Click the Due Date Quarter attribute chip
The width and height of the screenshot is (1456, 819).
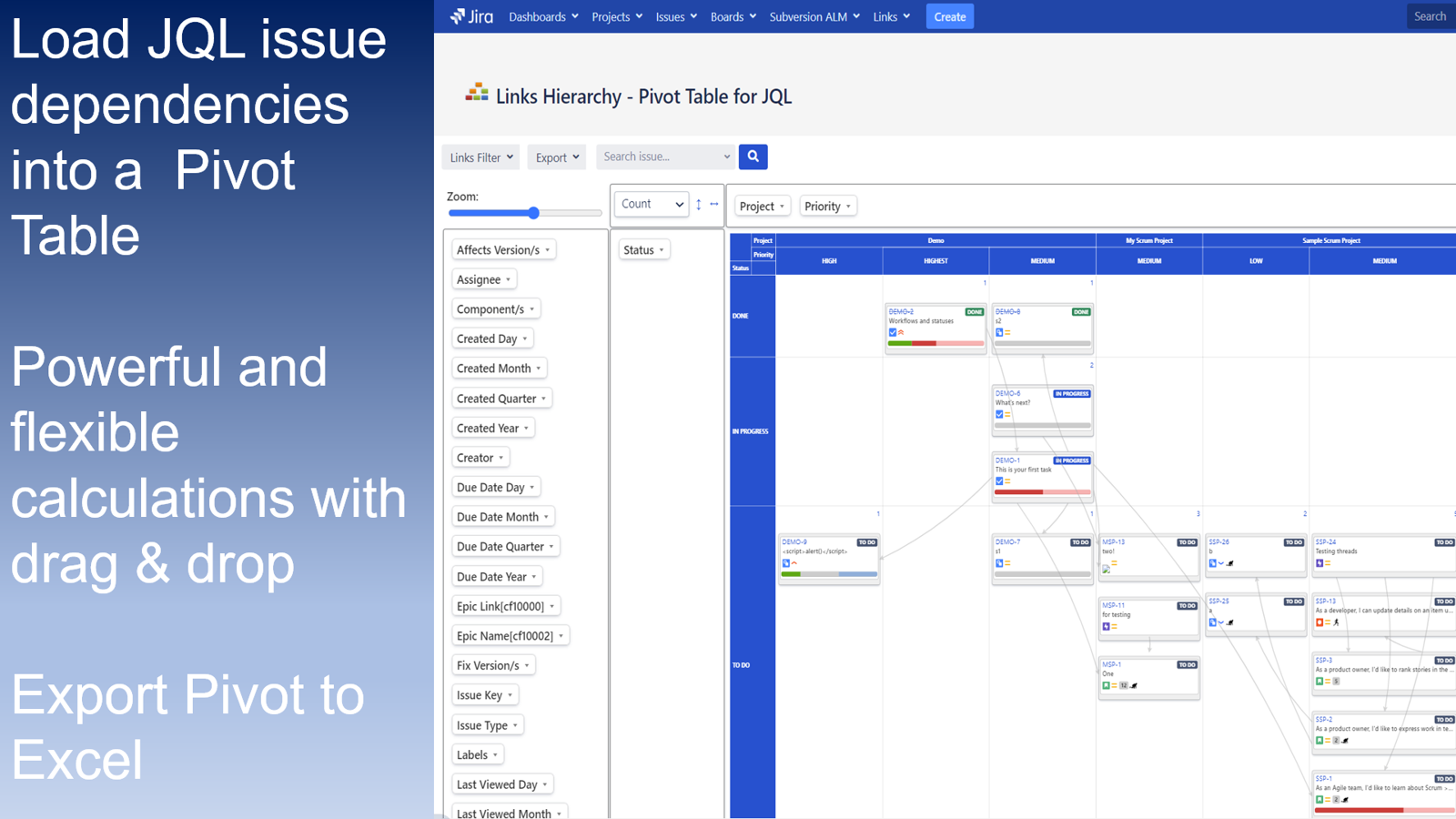[506, 547]
